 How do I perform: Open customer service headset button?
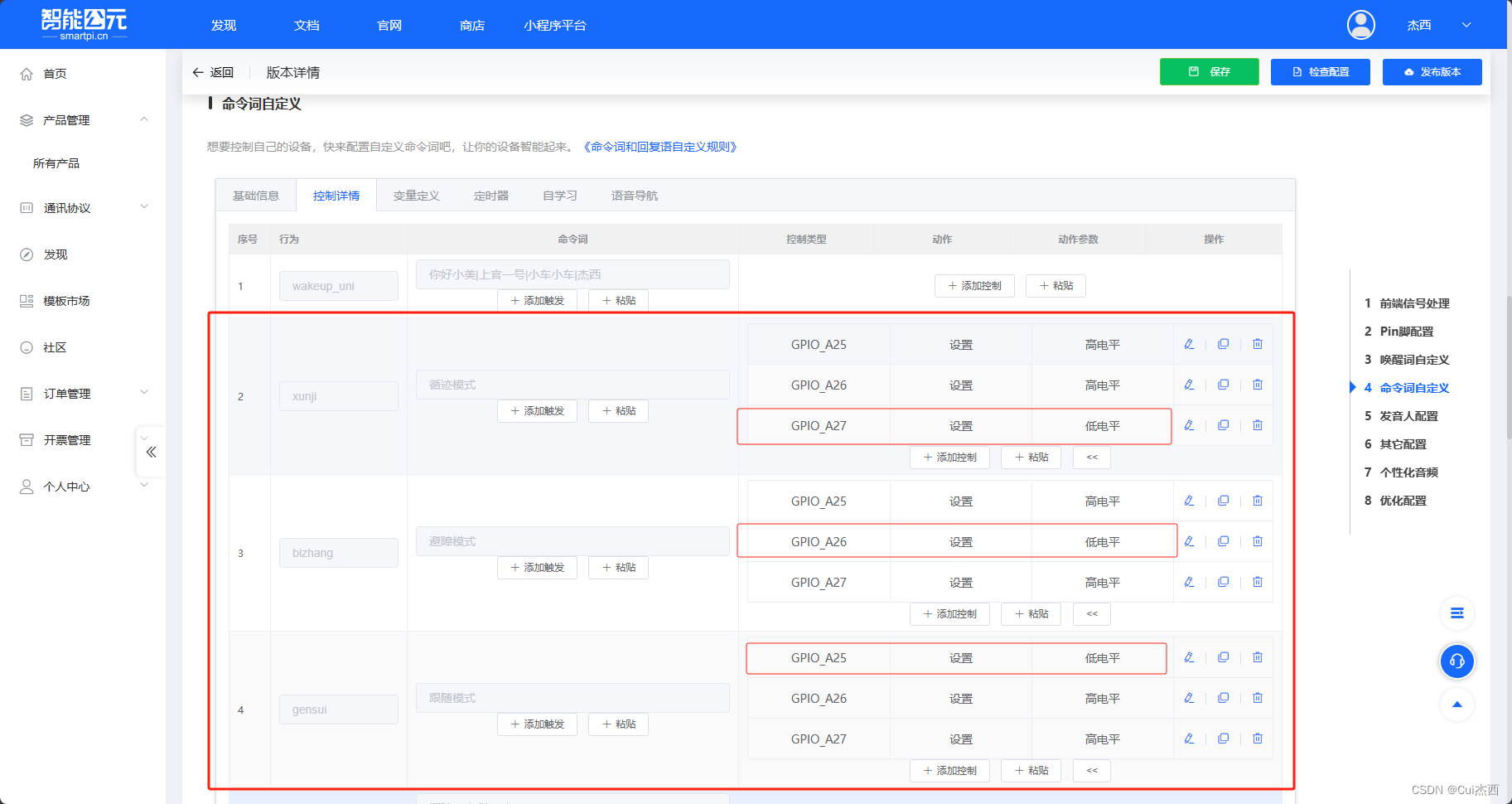(x=1456, y=661)
